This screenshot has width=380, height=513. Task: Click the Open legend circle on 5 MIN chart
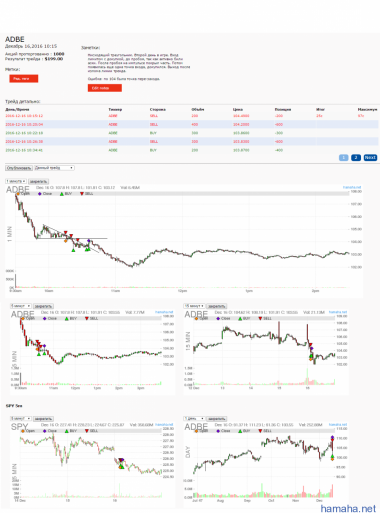click(x=23, y=319)
